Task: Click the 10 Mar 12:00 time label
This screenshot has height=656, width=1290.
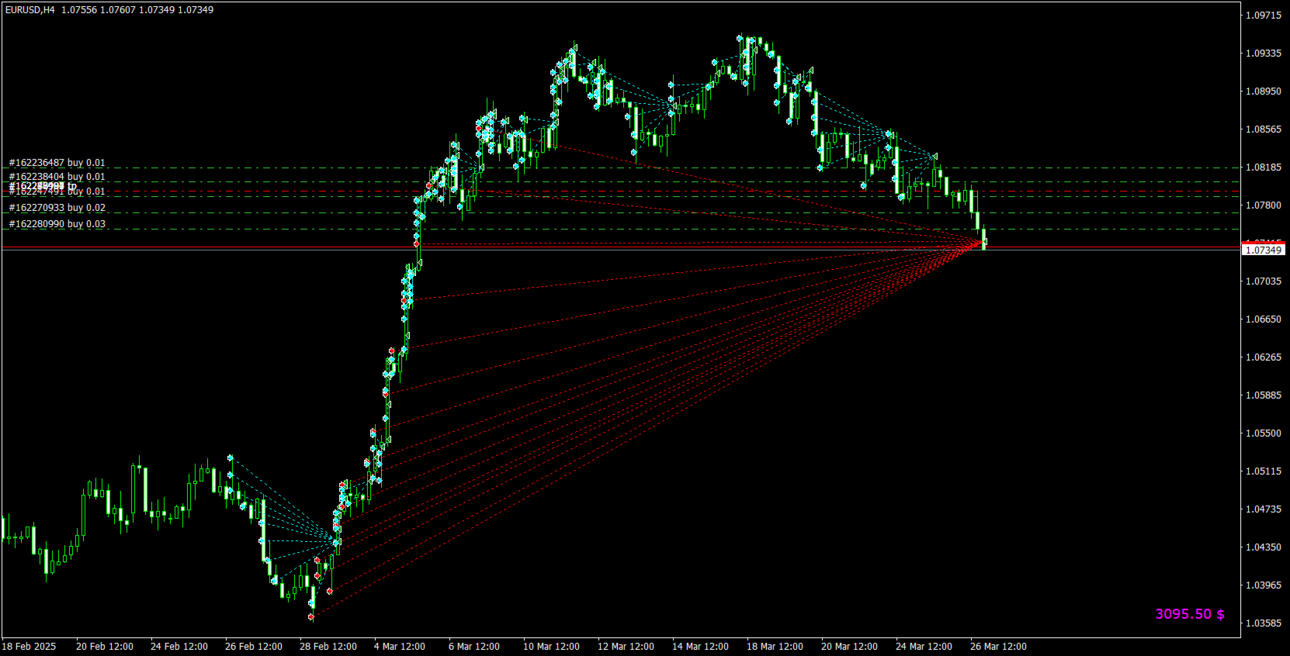Action: tap(552, 646)
